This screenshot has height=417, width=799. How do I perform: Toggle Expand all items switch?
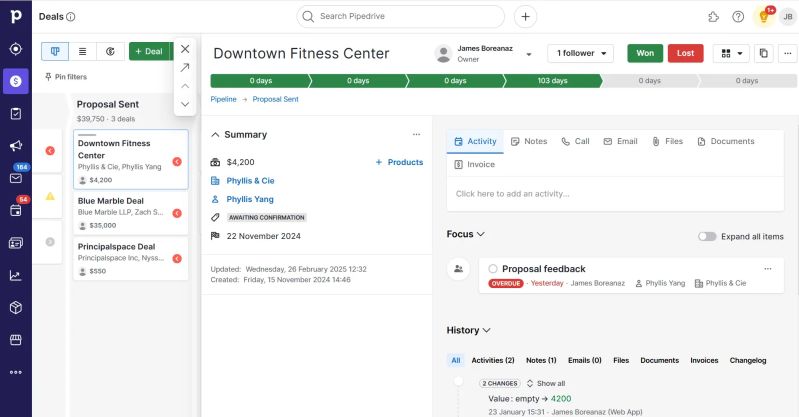[707, 237]
